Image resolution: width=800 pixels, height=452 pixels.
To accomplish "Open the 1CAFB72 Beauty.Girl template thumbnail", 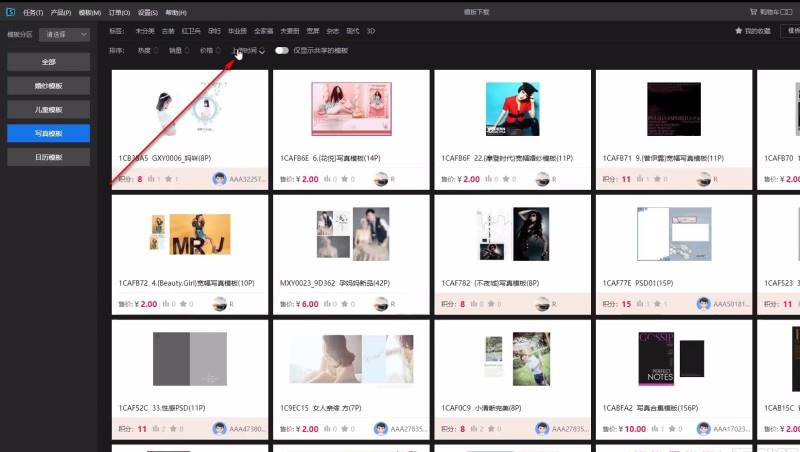I will click(x=190, y=234).
